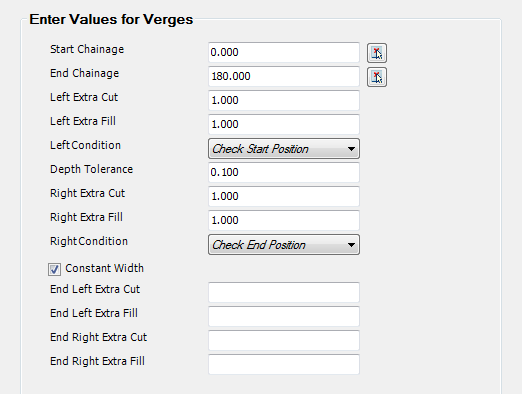Screen dimensions: 522x394
Task: Click the Constant Width label text
Action: tap(104, 268)
